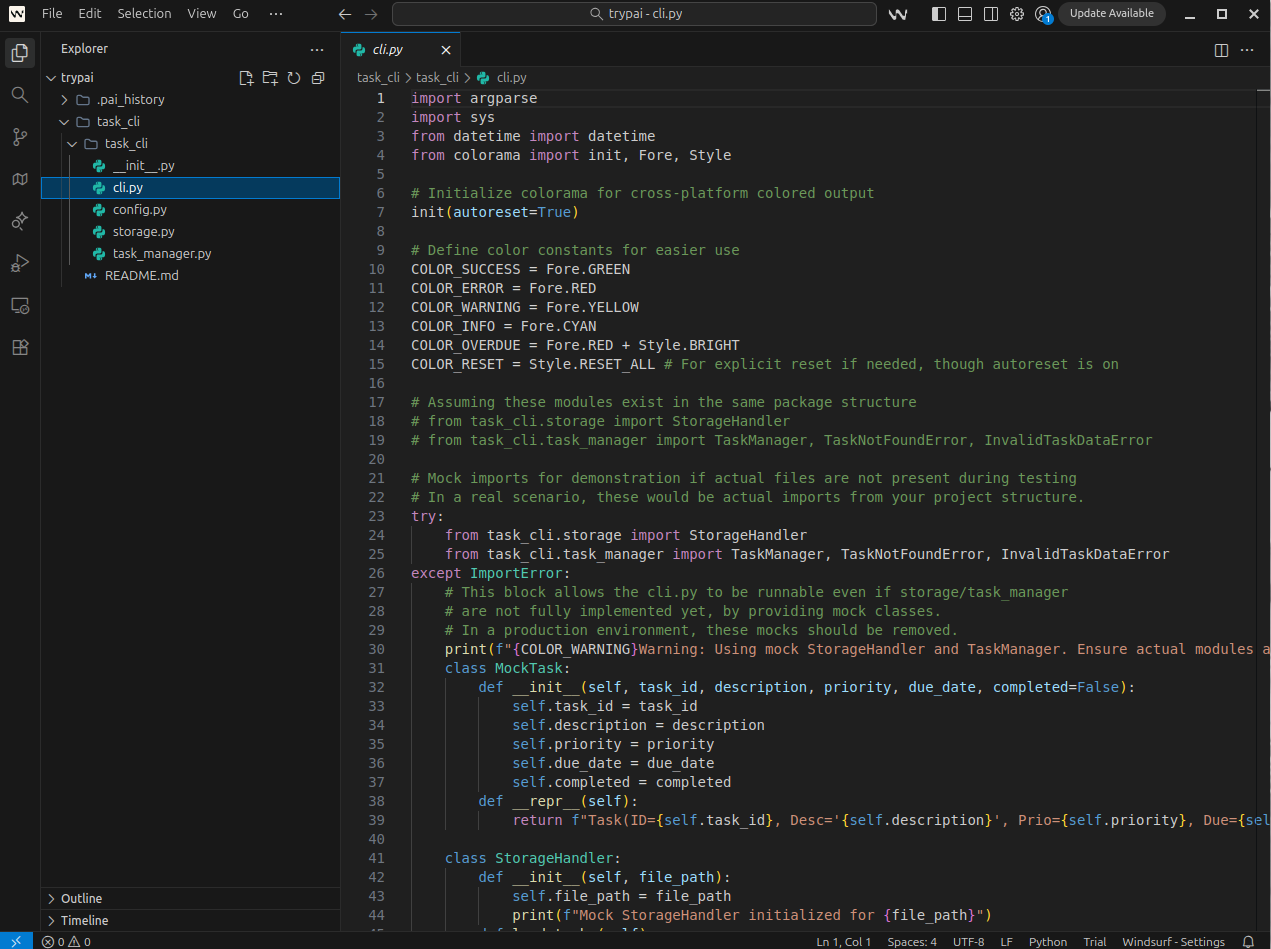Split the editor to the right
Viewport: 1271px width, 949px height.
[1221, 50]
